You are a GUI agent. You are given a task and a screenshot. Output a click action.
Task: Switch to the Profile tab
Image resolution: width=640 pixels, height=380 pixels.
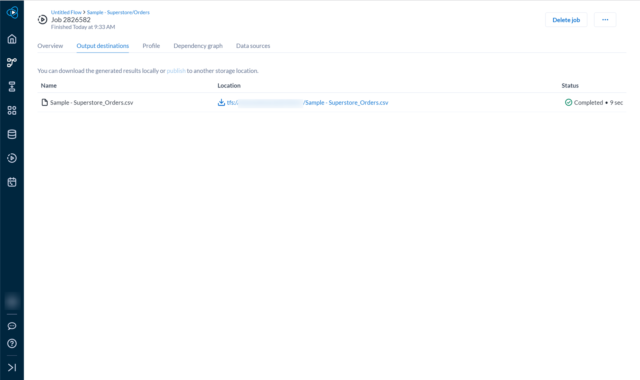click(151, 46)
